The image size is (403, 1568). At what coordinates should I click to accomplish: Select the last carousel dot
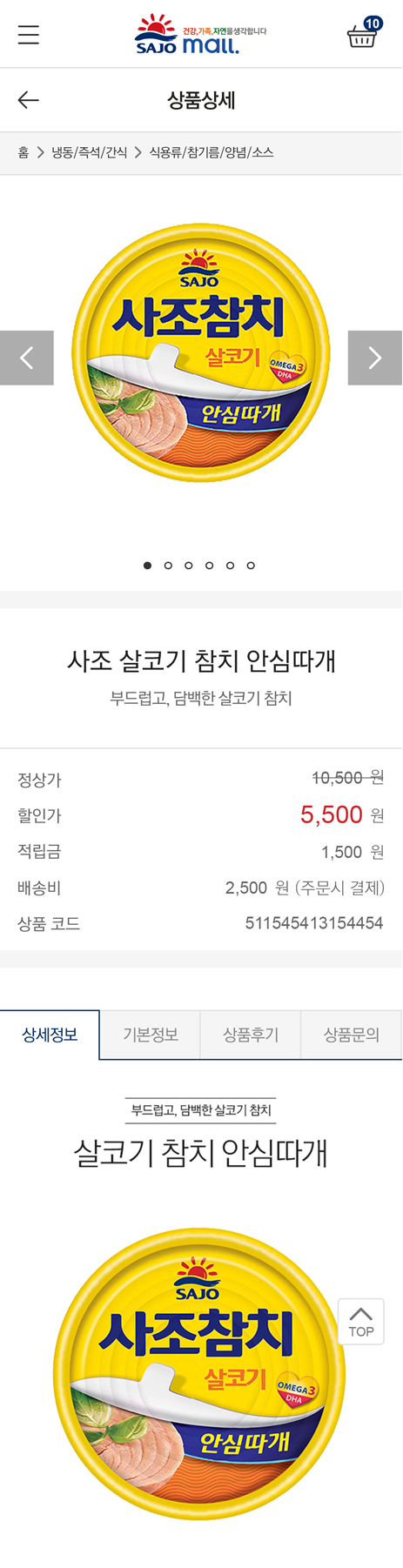(x=251, y=566)
